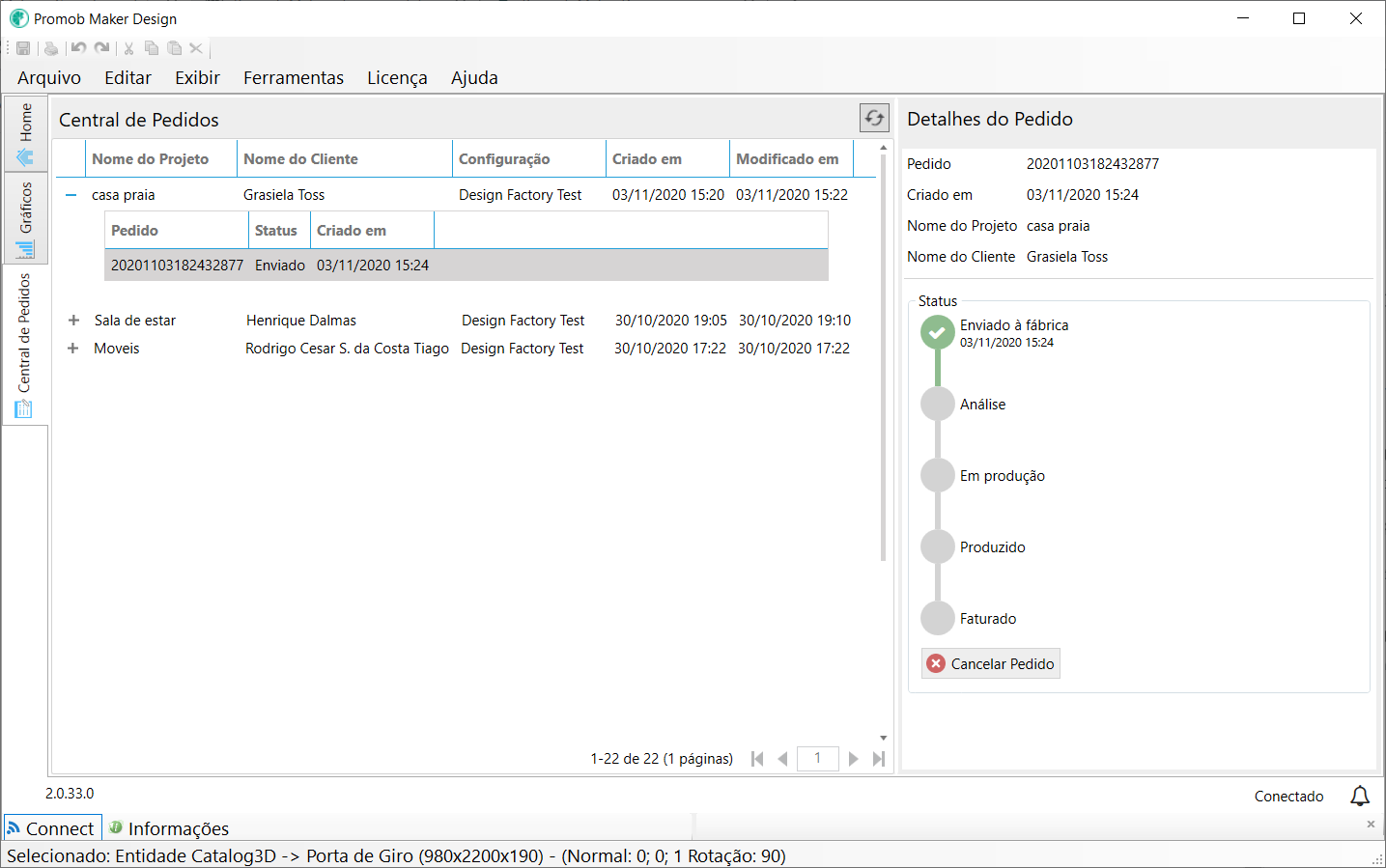This screenshot has height=868, width=1386.
Task: Open the Arquivo menu
Action: click(49, 77)
